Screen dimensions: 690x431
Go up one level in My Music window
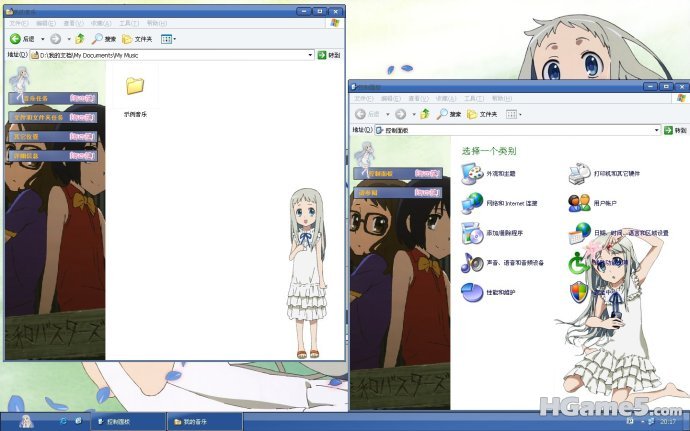click(x=80, y=39)
